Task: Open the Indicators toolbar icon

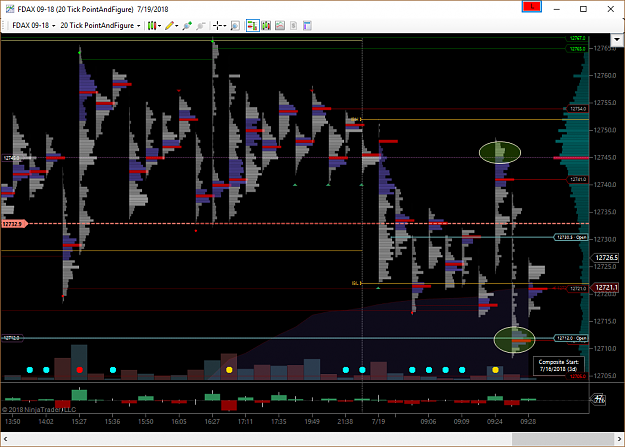Action: [x=266, y=26]
